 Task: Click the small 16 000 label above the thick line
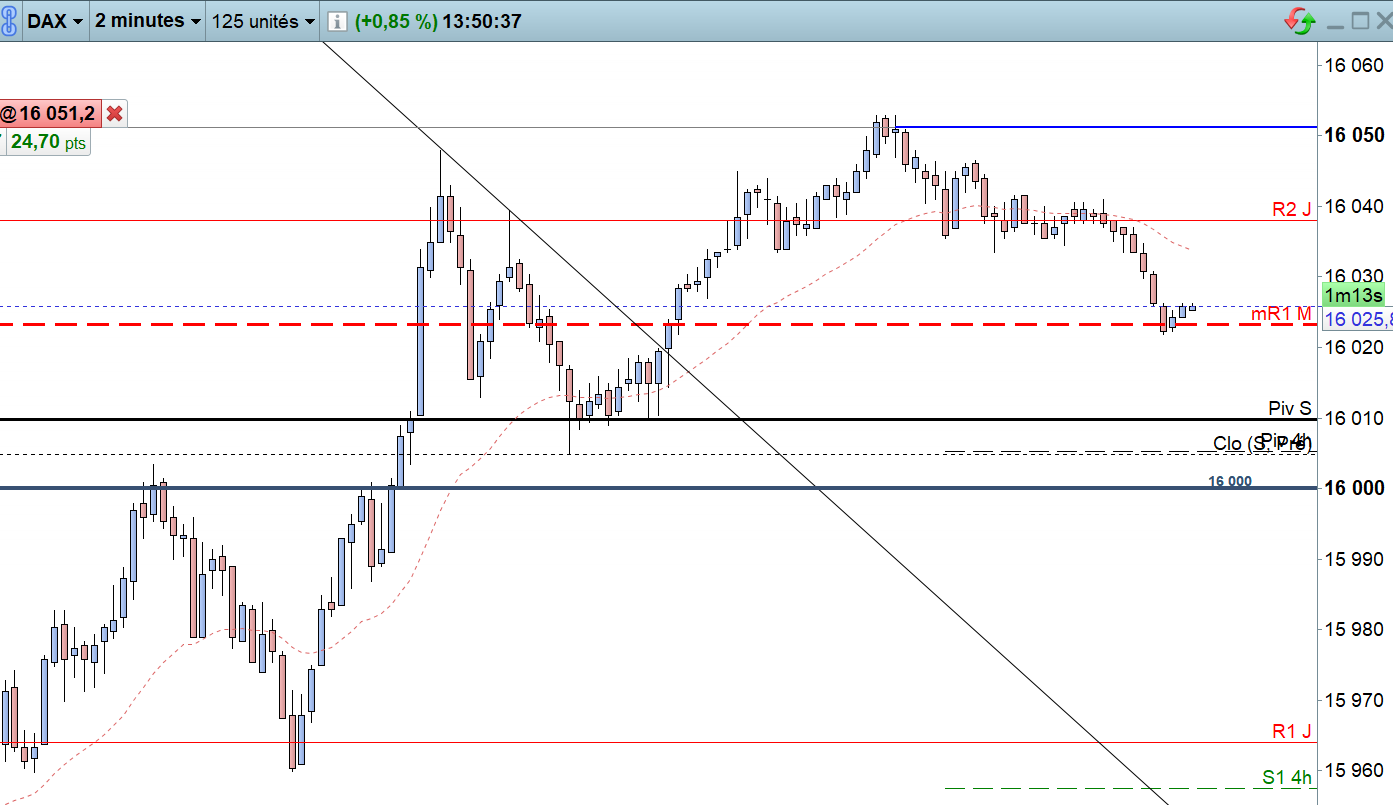click(x=1230, y=481)
